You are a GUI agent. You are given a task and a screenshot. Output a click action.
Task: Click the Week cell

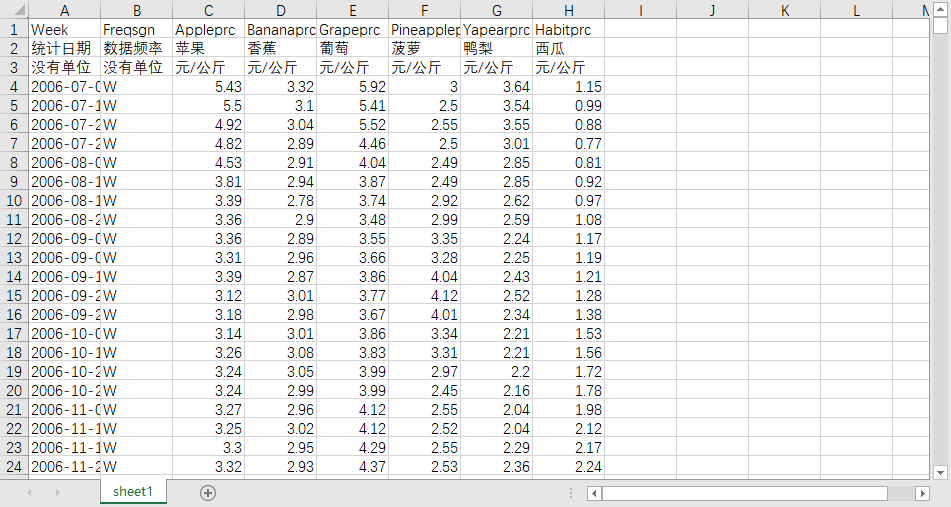(x=64, y=29)
